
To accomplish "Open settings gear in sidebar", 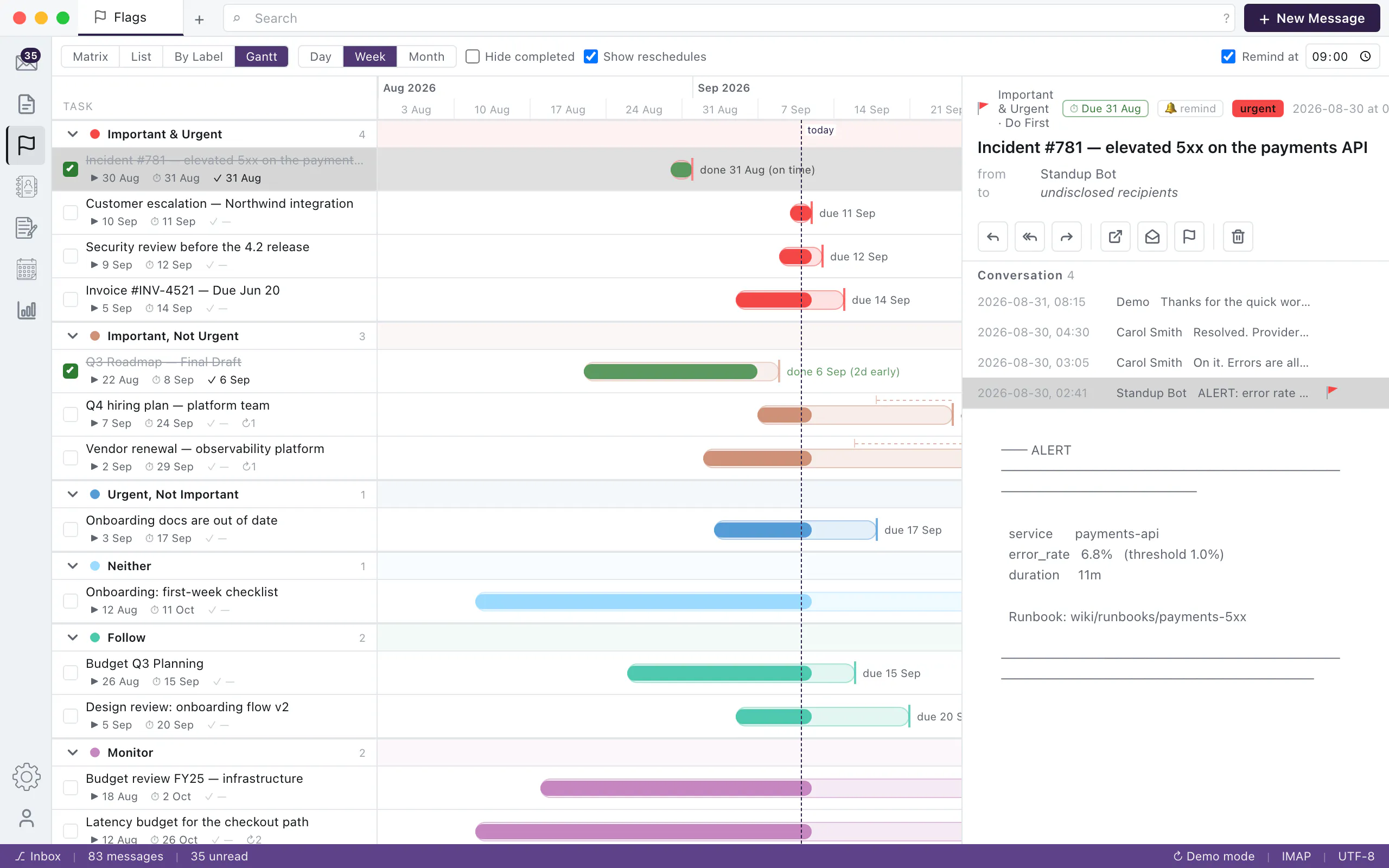I will [27, 777].
